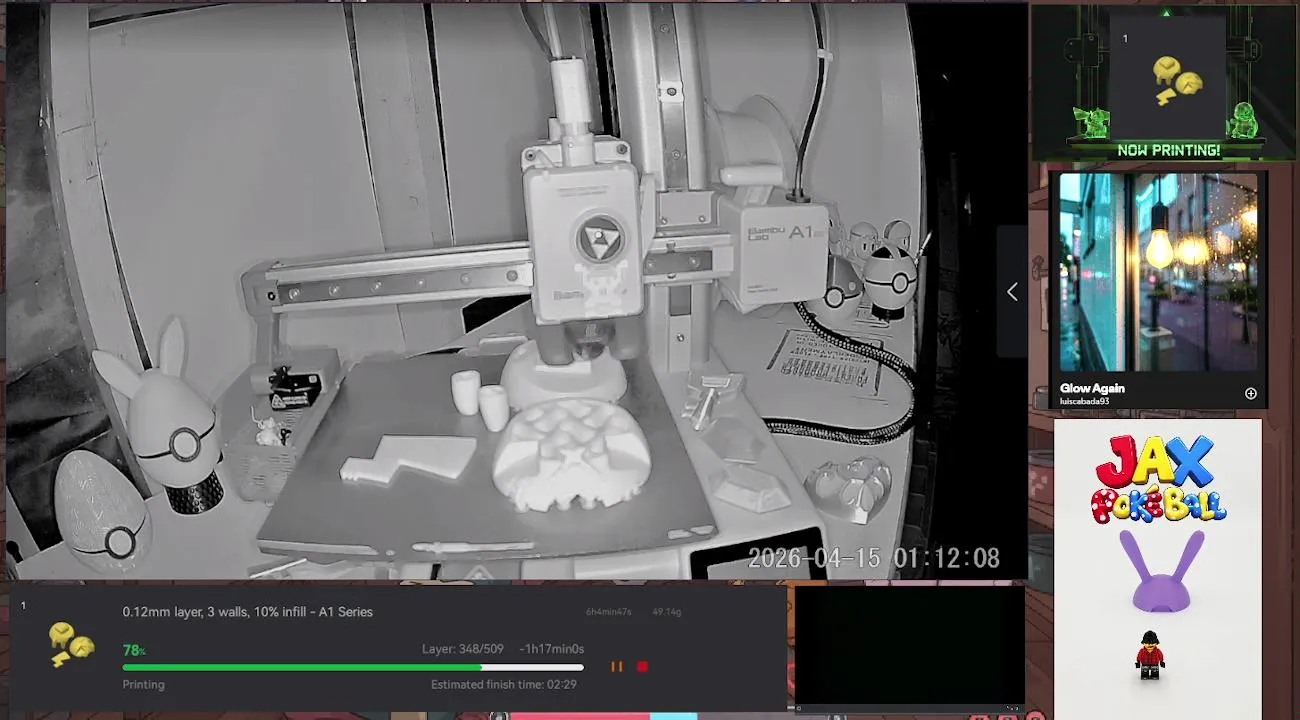Pause the print with the orange pause icon
The width and height of the screenshot is (1300, 720).
[616, 666]
